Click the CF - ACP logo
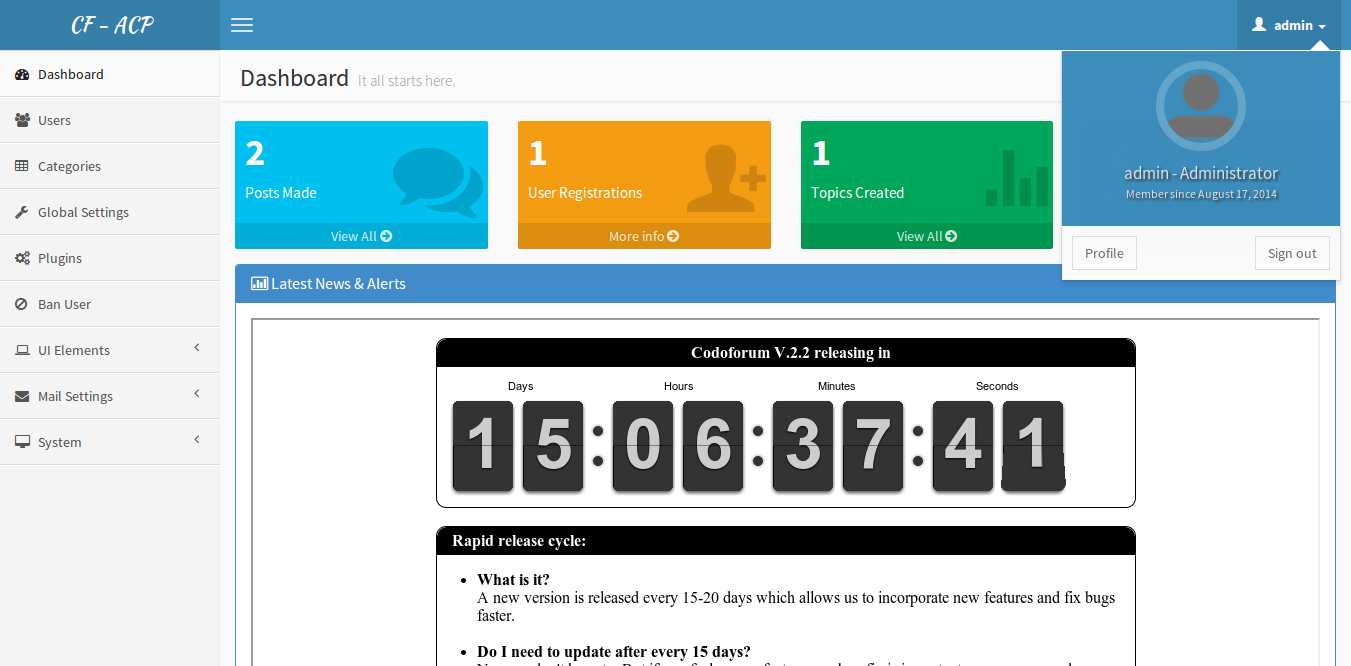Viewport: 1351px width, 666px height. pyautogui.click(x=112, y=25)
